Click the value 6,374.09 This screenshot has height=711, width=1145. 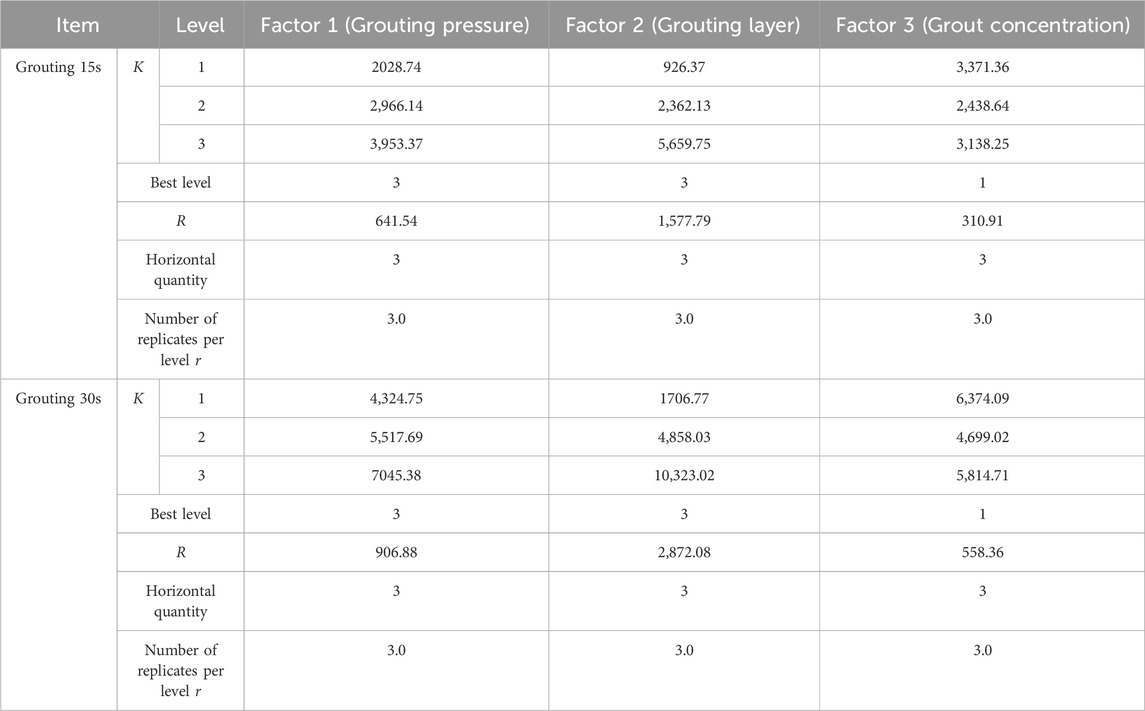(x=982, y=398)
